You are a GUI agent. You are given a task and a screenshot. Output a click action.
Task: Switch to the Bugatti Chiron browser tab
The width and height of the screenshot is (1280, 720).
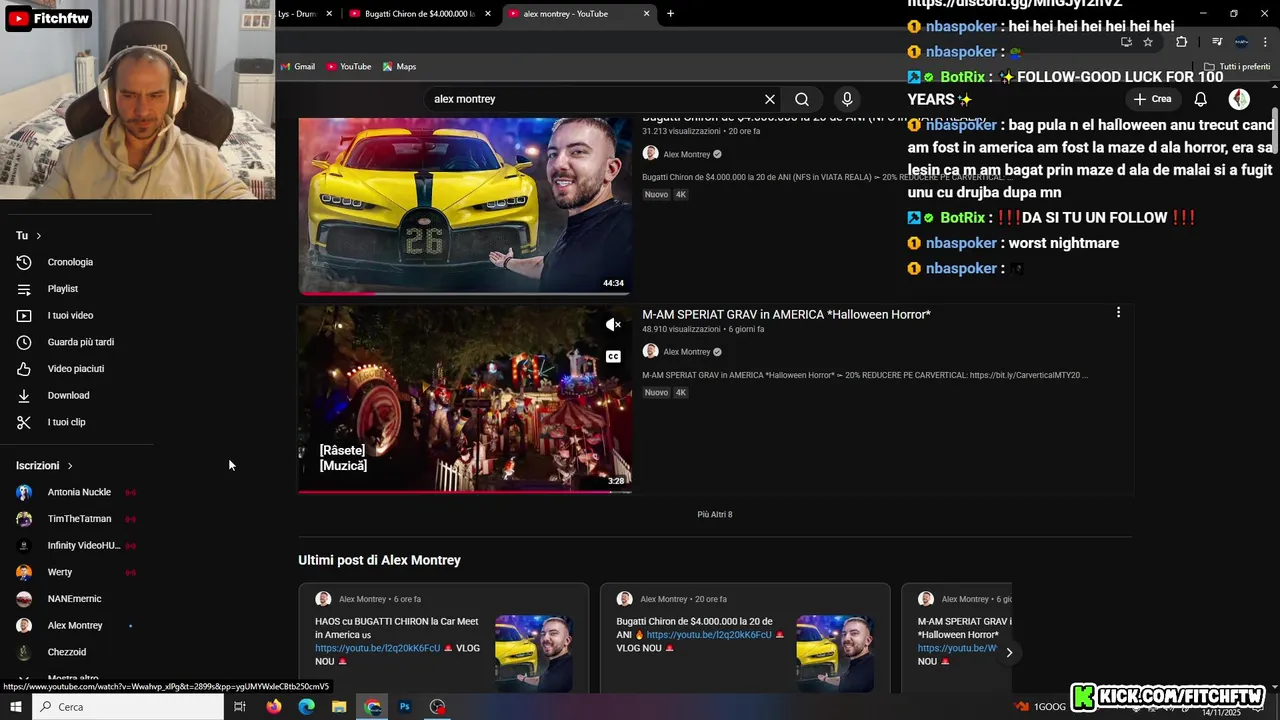[x=418, y=14]
